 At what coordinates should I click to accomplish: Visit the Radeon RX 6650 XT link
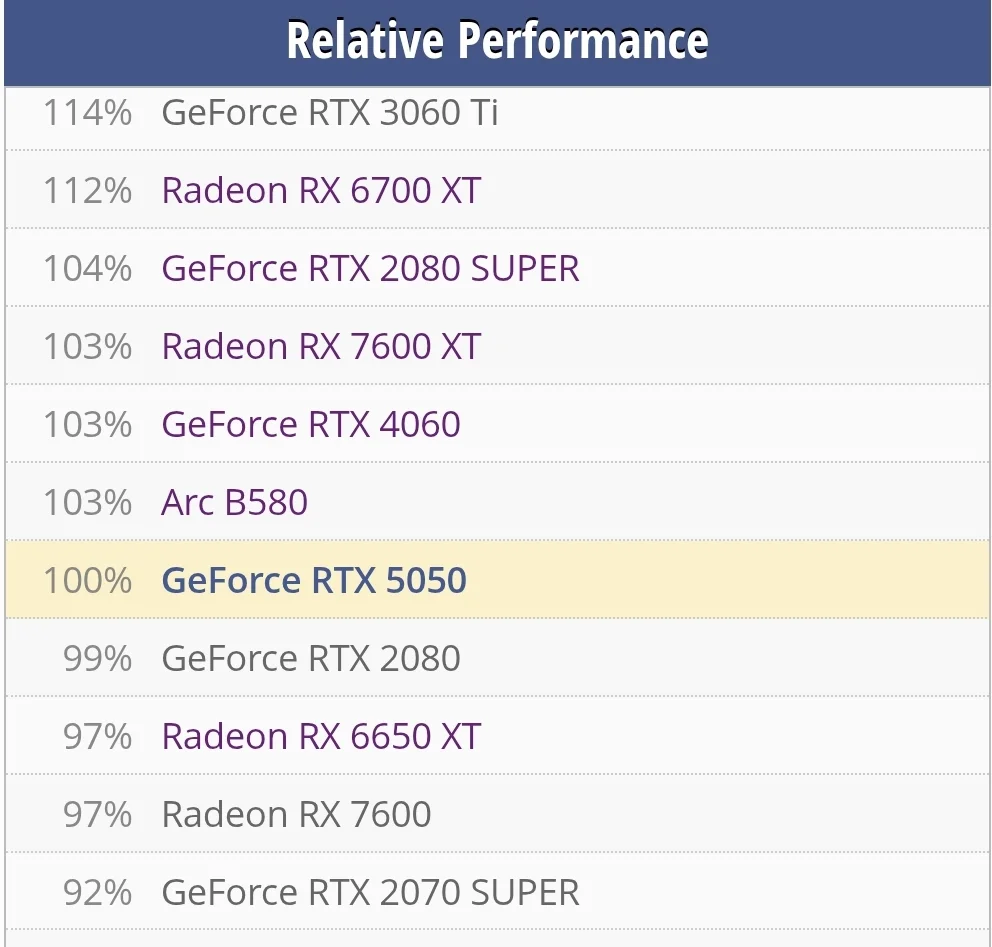pyautogui.click(x=321, y=736)
